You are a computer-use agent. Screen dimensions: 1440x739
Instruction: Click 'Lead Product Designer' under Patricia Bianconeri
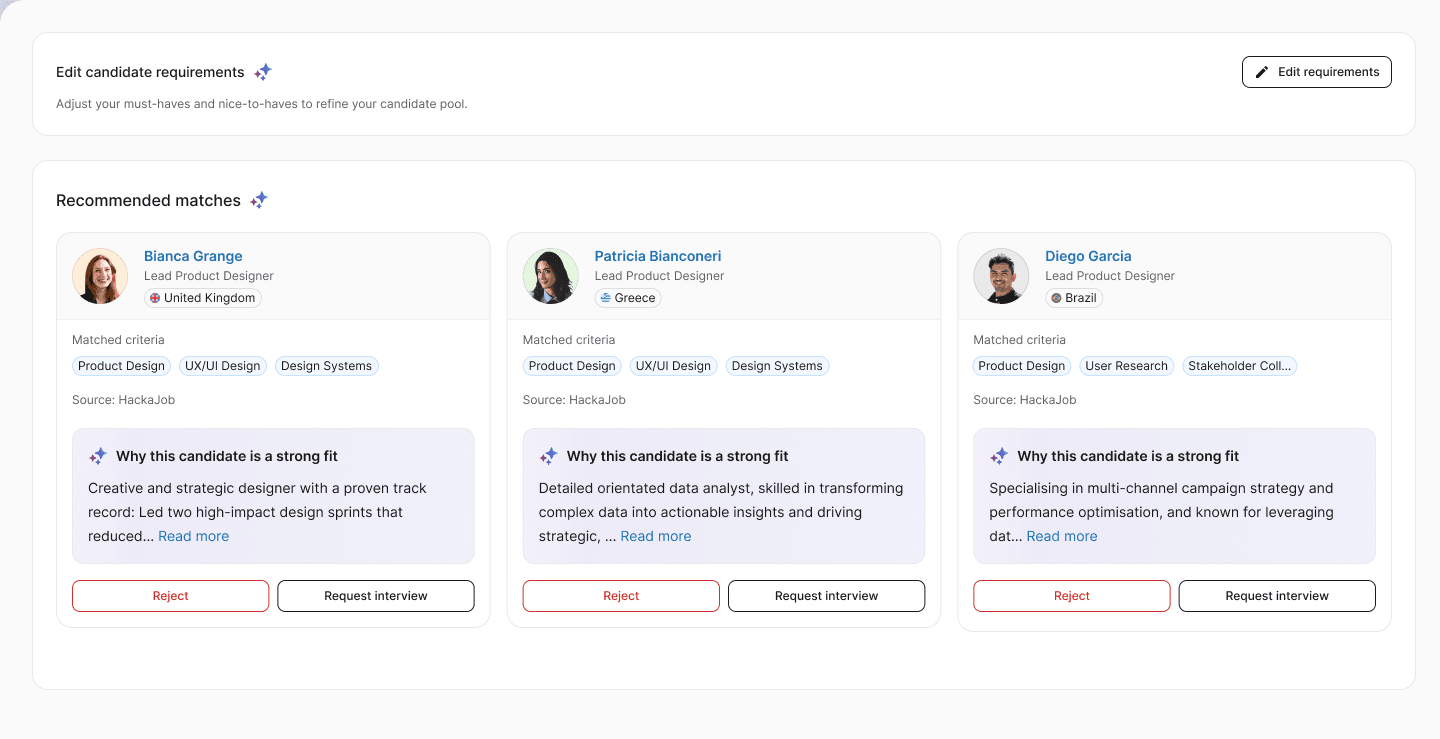pos(659,276)
